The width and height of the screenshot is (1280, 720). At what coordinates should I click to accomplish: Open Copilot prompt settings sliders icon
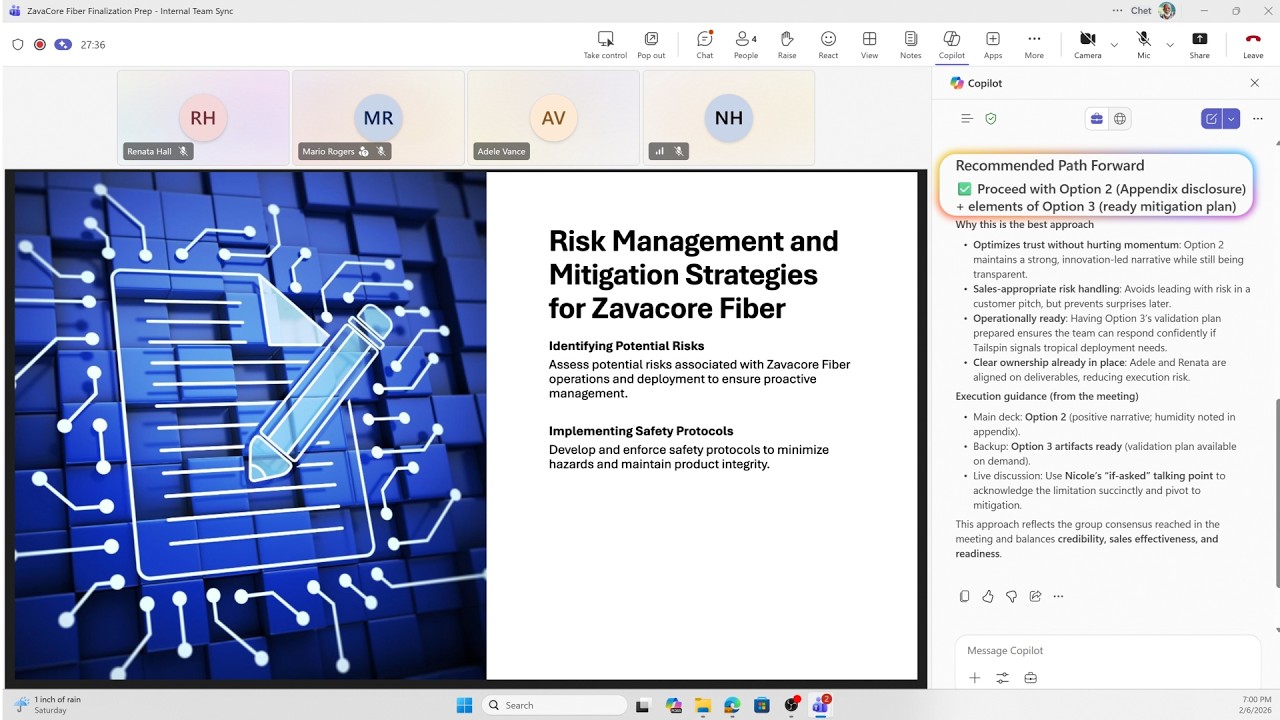[1003, 678]
